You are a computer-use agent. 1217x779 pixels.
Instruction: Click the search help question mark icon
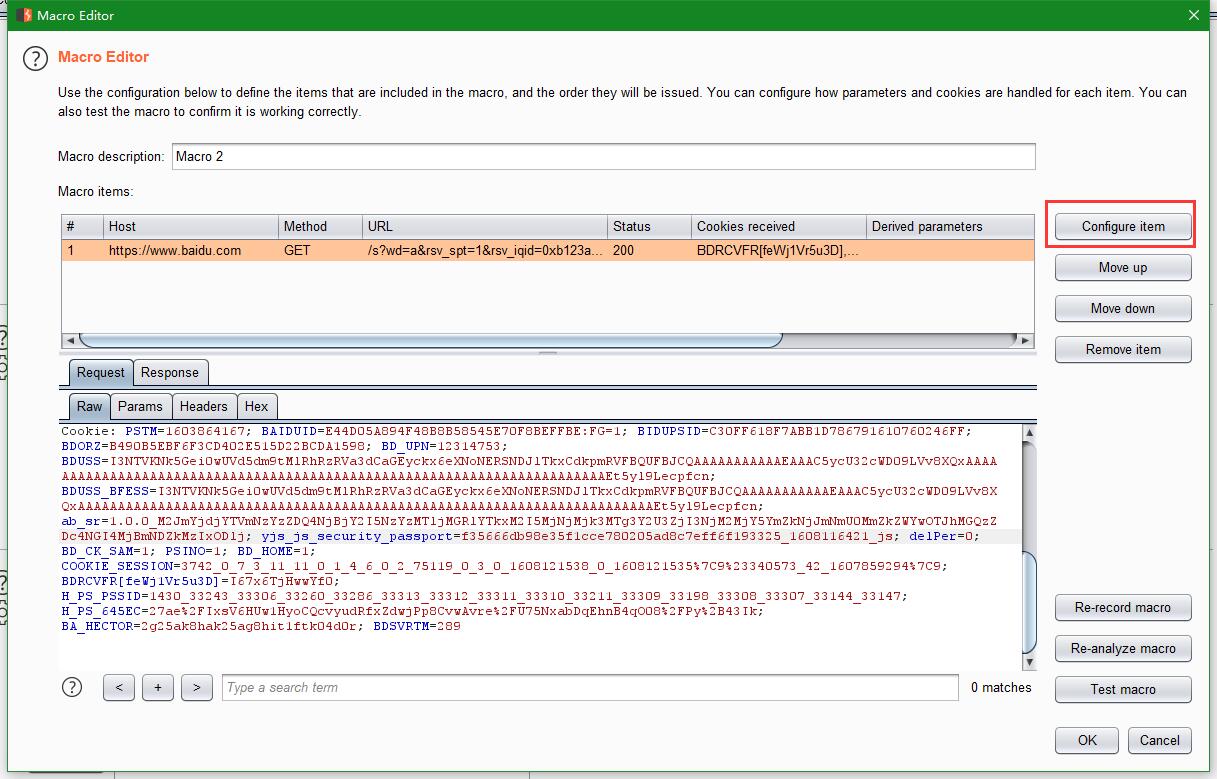(x=71, y=687)
